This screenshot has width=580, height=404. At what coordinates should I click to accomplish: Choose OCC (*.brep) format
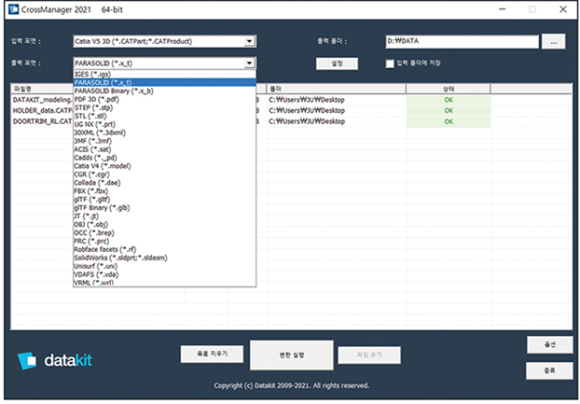tap(165, 233)
